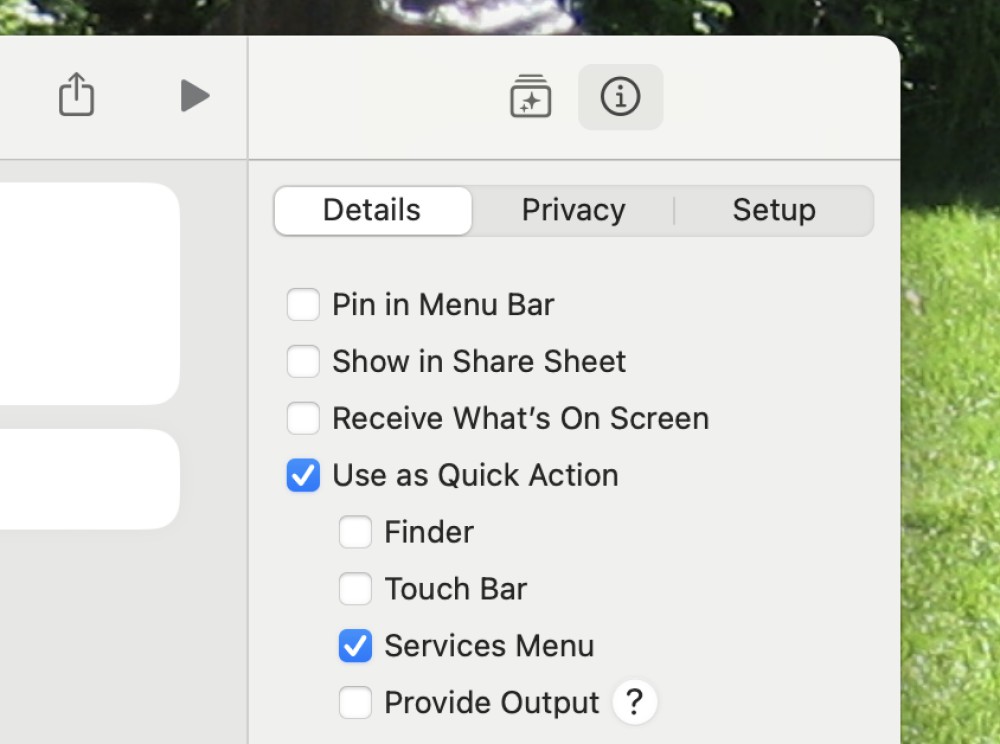Image resolution: width=1000 pixels, height=744 pixels.
Task: Select the lower white action card
Action: pos(90,479)
